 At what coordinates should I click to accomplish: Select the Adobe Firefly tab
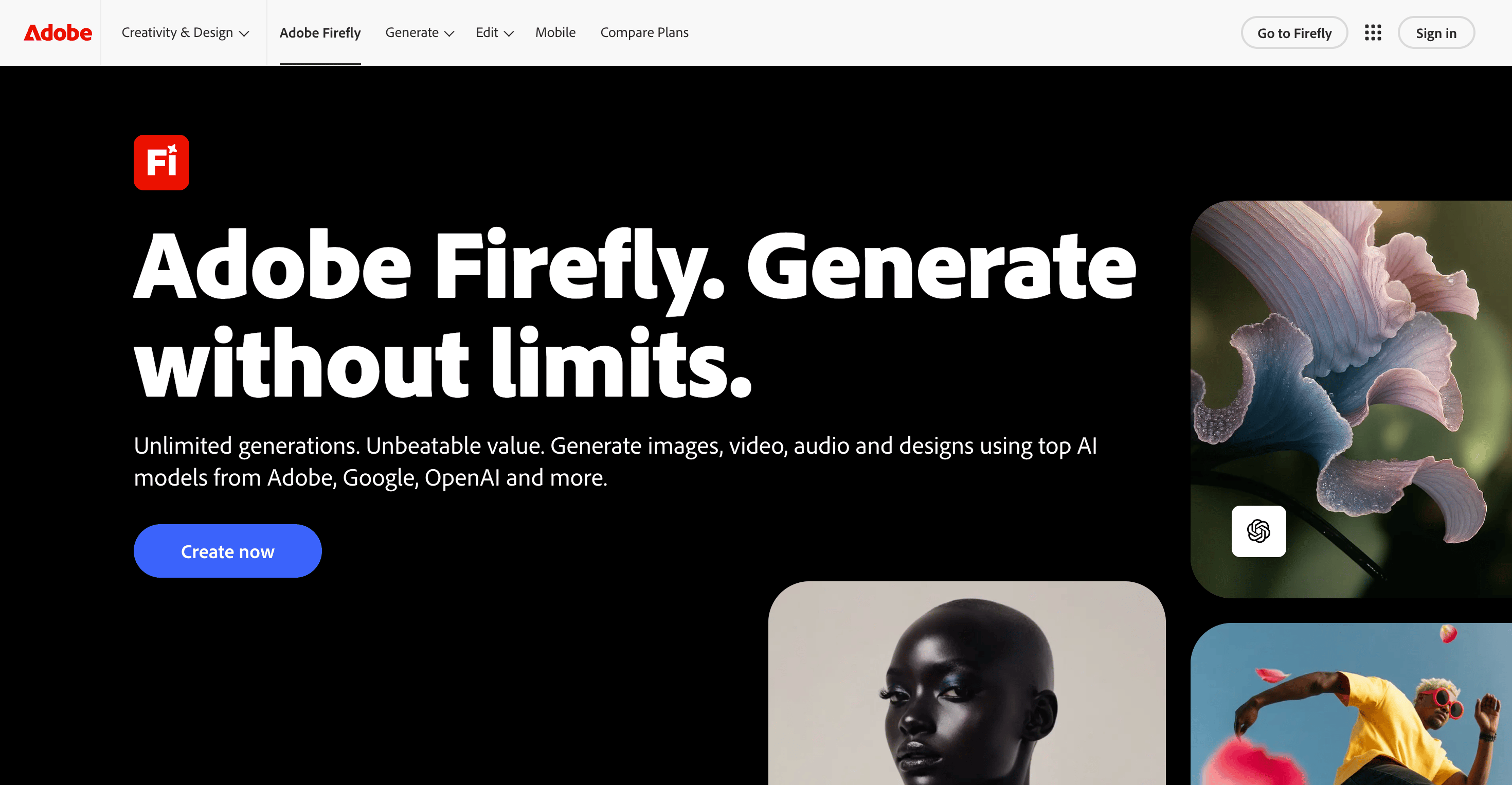[320, 33]
